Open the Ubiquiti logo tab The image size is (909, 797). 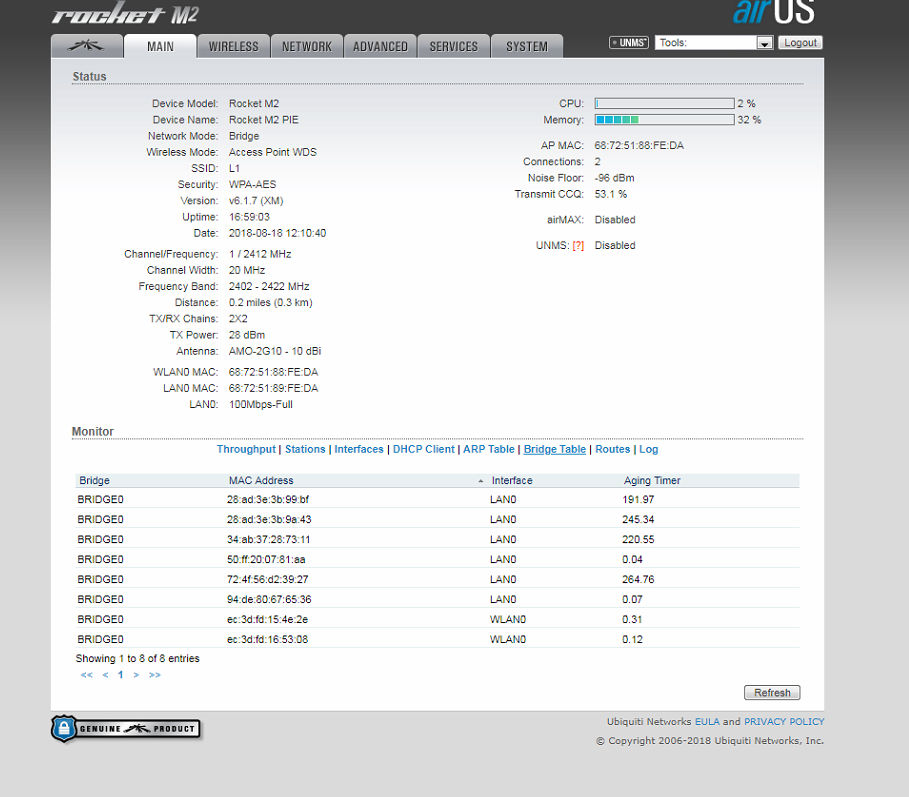click(x=86, y=46)
